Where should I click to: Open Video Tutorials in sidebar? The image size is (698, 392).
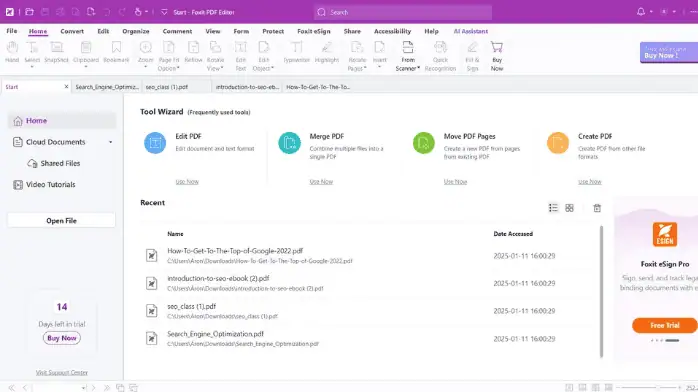(50, 185)
